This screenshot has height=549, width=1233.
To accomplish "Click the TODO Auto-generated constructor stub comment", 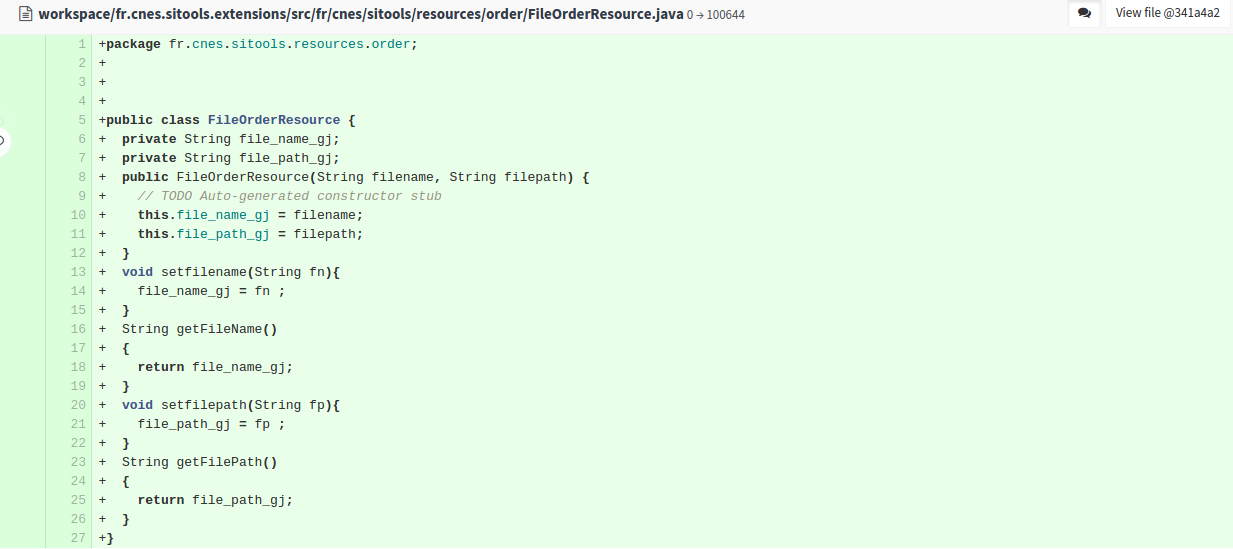I will (290, 197).
